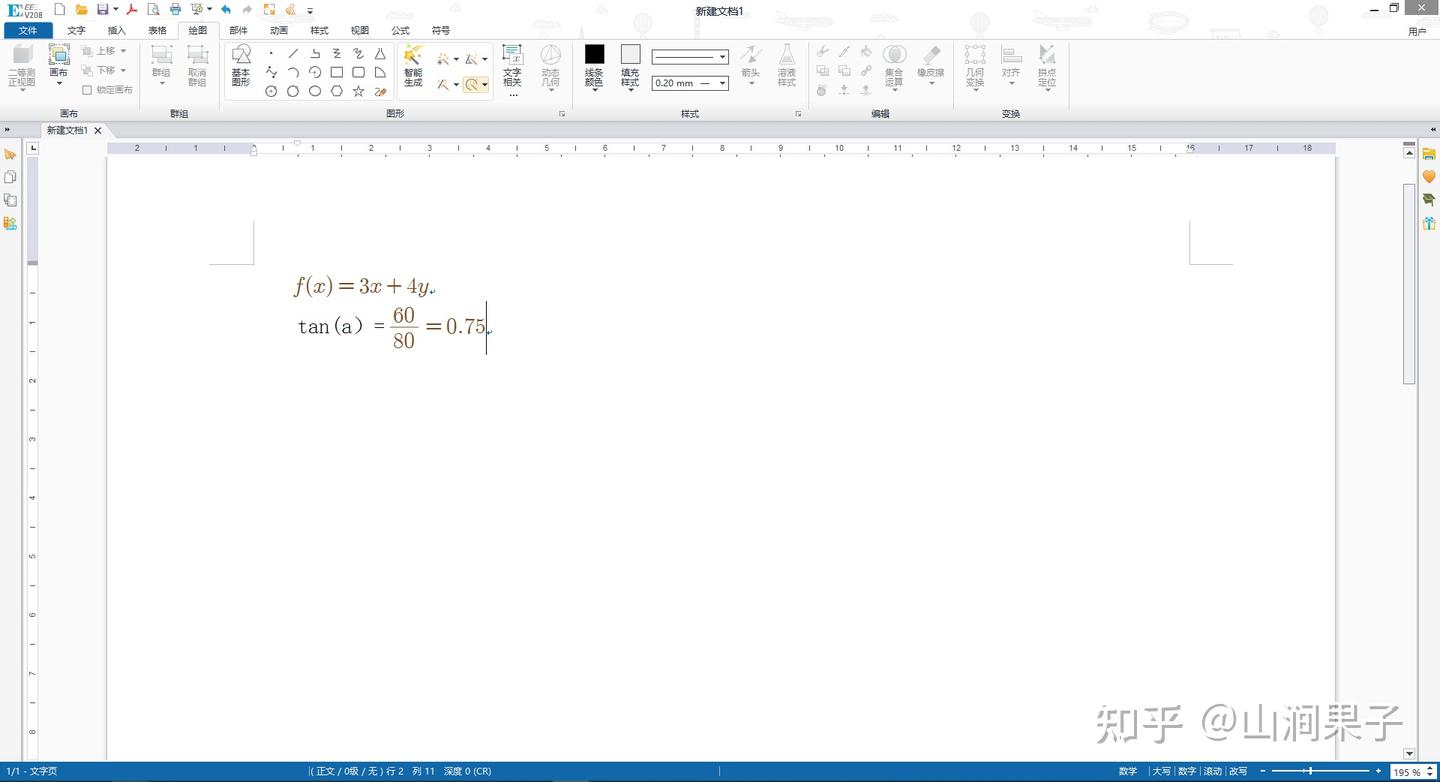Switch to the 动画 animation tab
Viewport: 1440px width, 782px height.
click(279, 30)
